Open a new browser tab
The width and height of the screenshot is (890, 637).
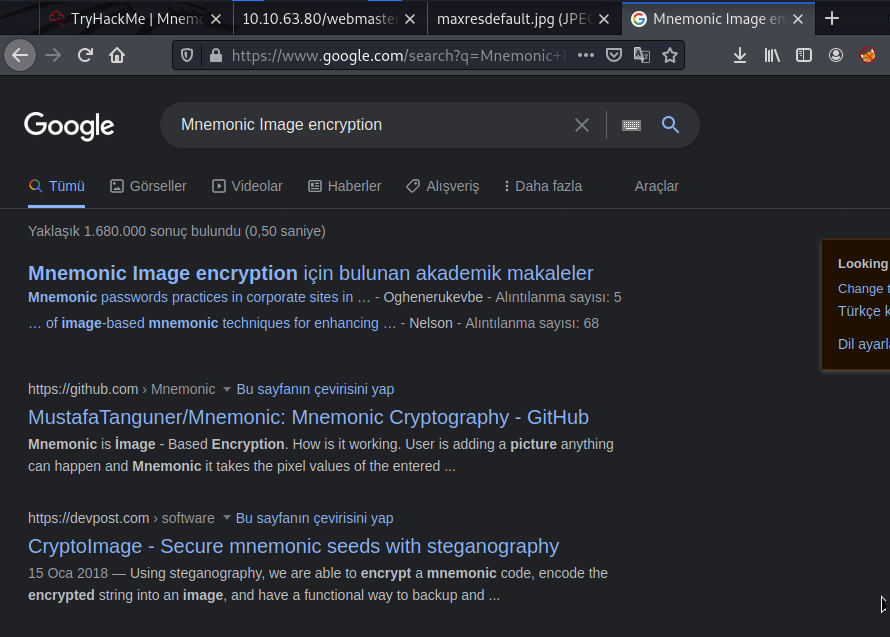832,19
